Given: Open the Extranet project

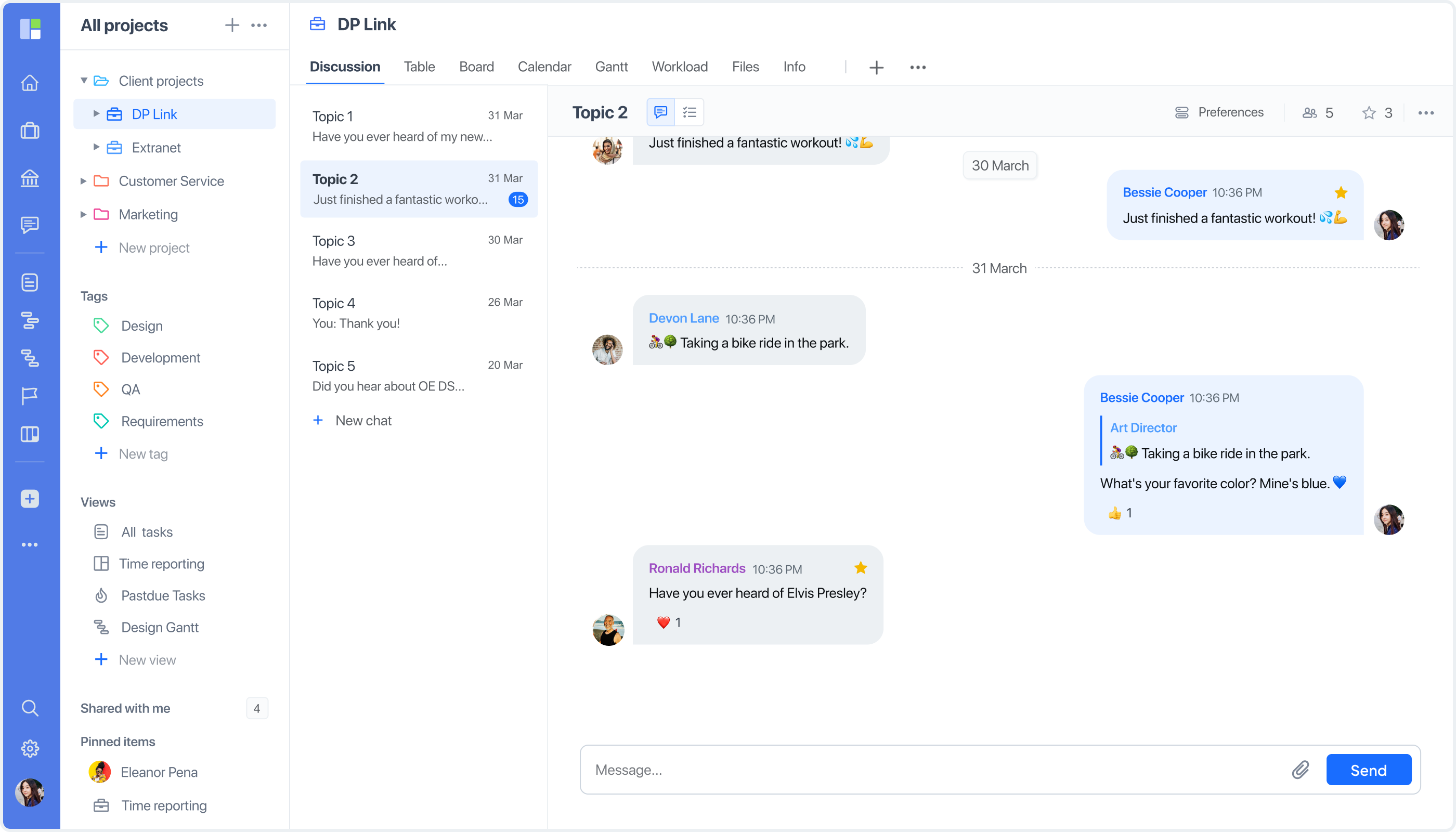Looking at the screenshot, I should (x=156, y=148).
